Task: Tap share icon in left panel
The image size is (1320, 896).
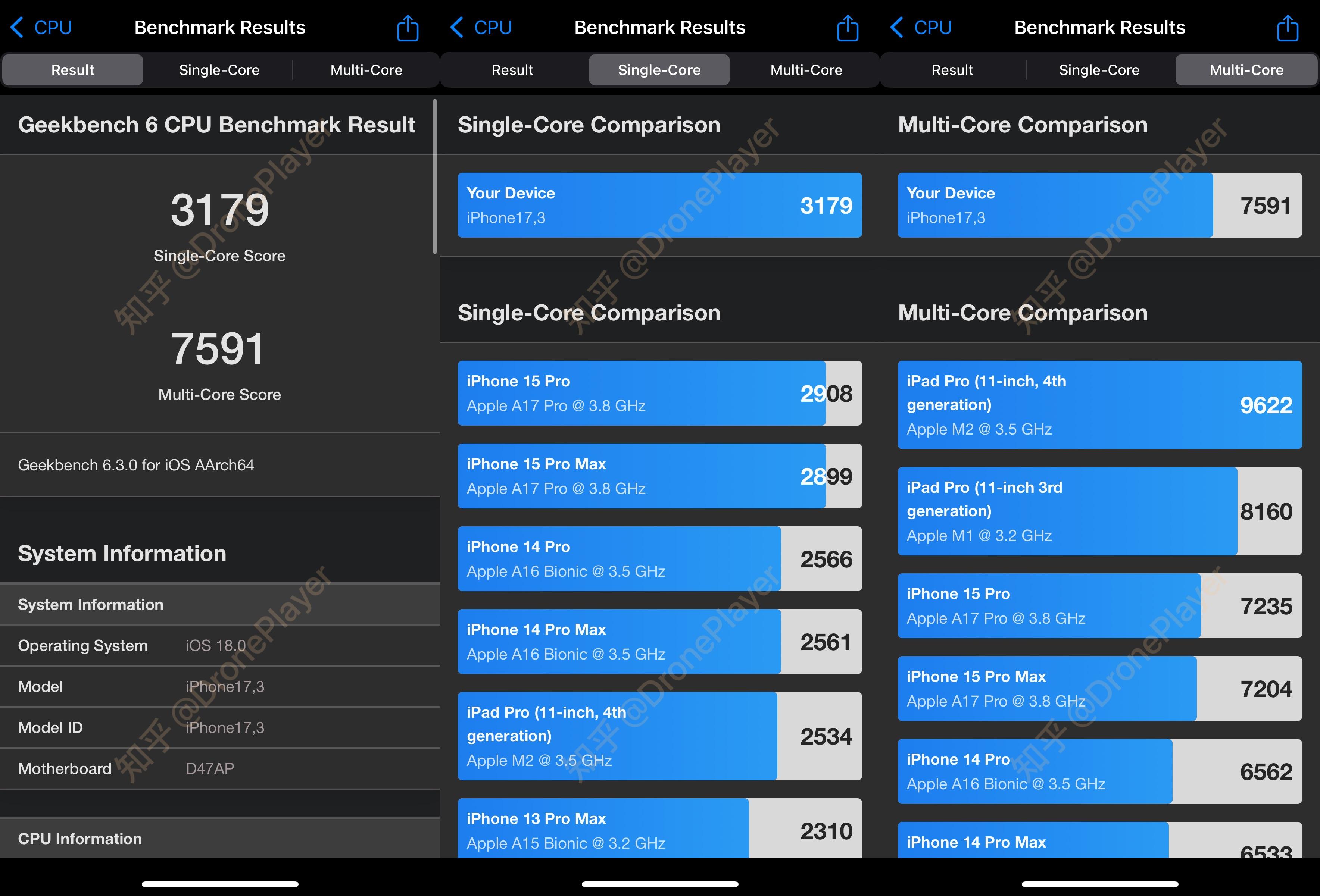Action: pyautogui.click(x=407, y=28)
